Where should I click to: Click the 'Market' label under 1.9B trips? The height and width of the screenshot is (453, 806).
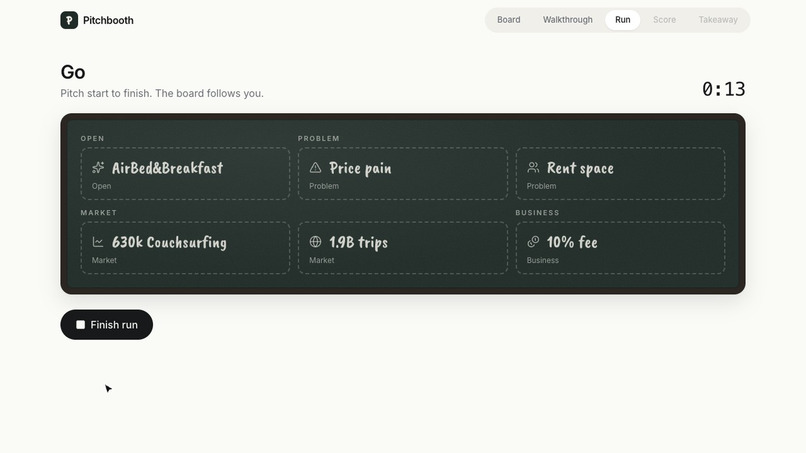tap(322, 260)
